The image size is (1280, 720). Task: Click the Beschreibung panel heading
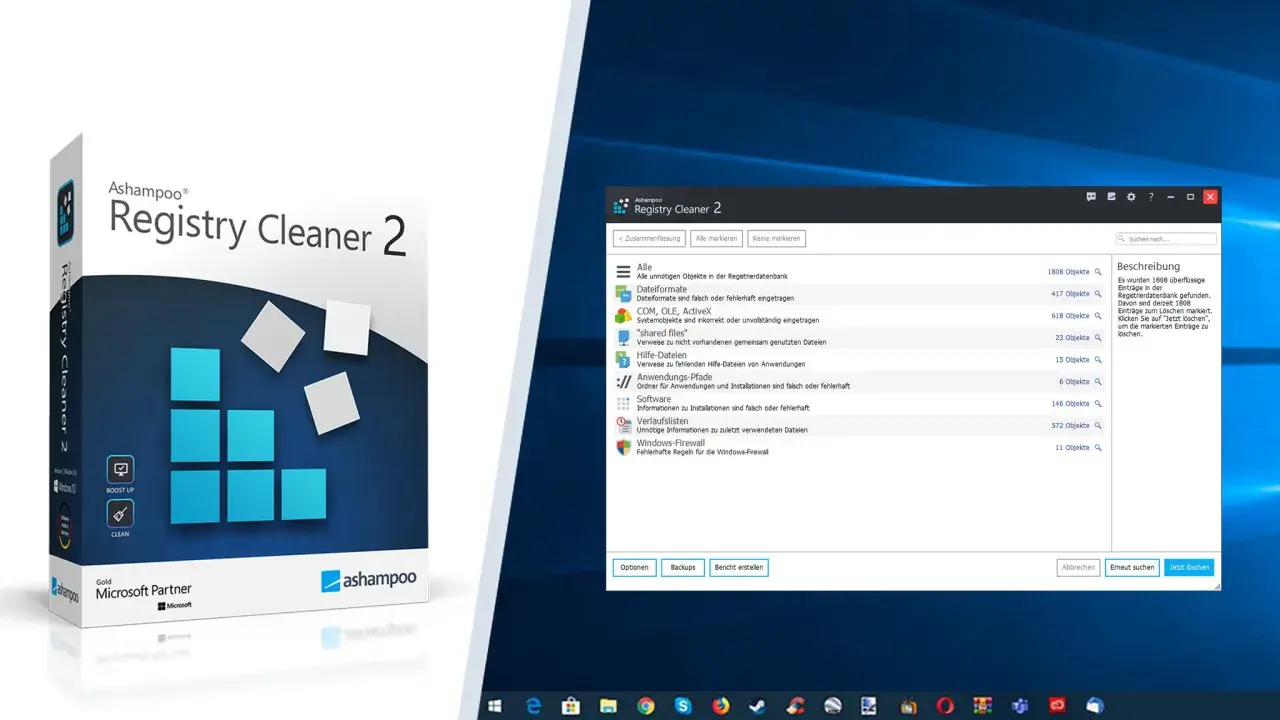click(x=1148, y=267)
